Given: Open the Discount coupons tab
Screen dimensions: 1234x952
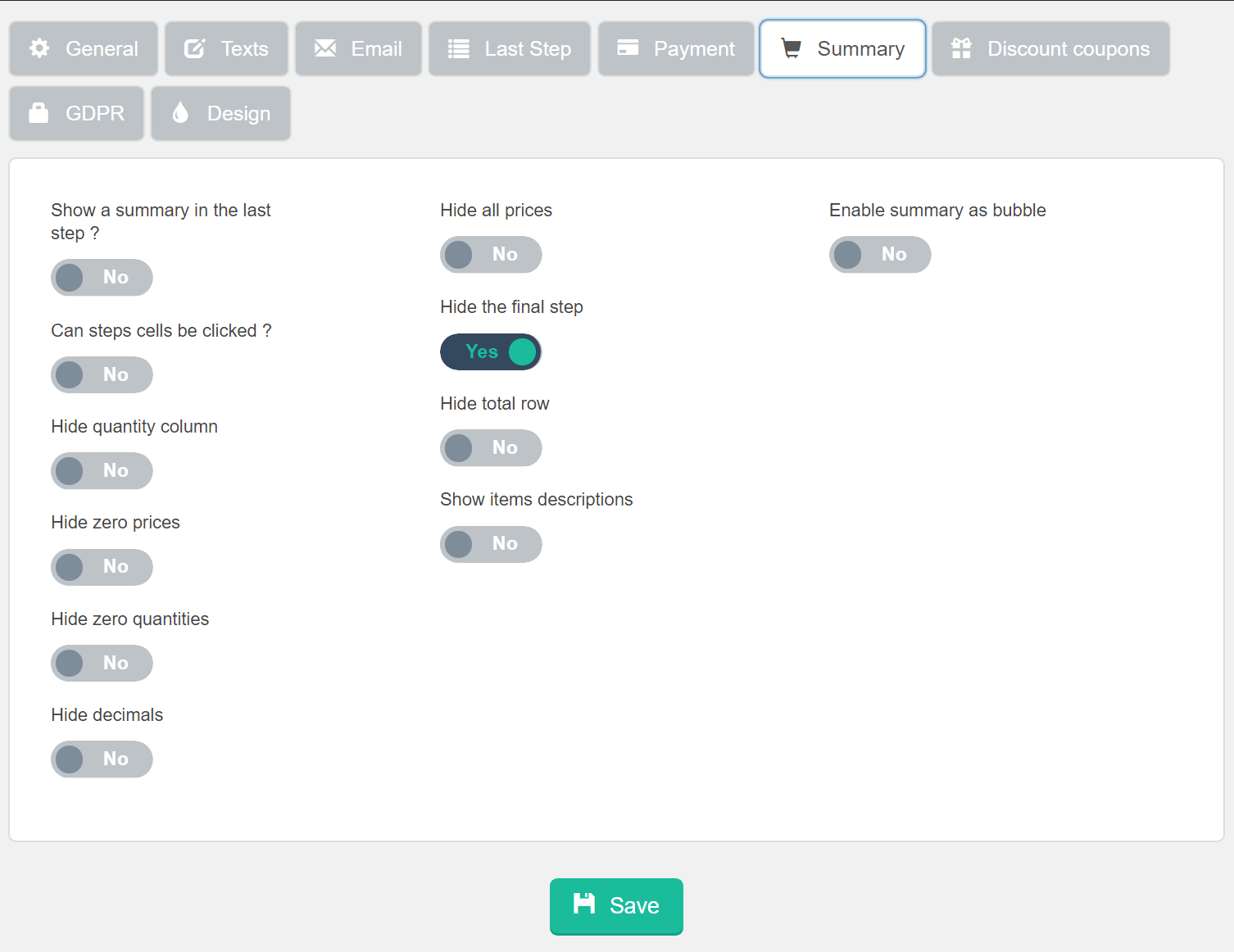Looking at the screenshot, I should (1050, 48).
